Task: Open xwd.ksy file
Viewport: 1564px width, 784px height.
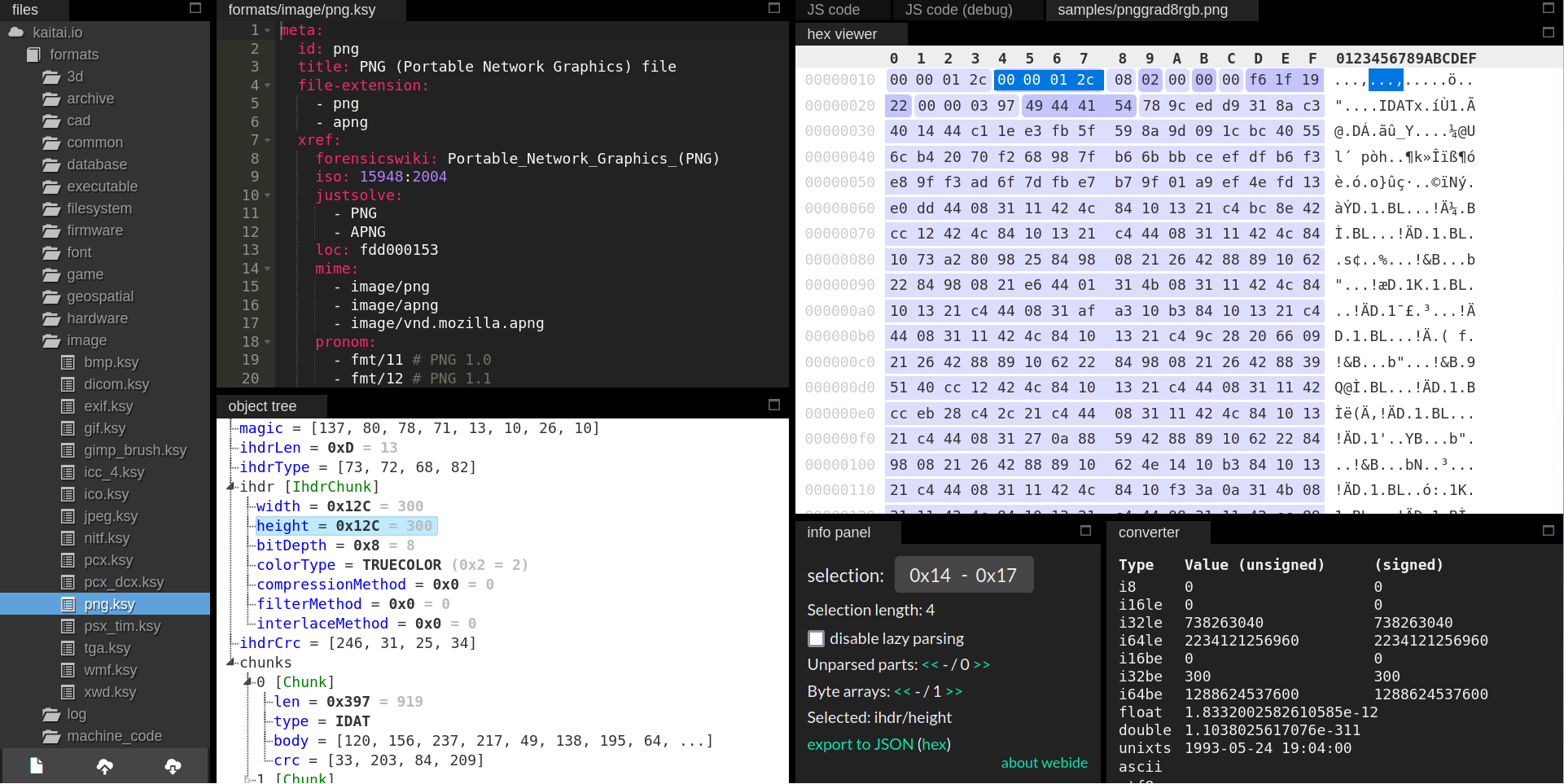Action: click(110, 692)
